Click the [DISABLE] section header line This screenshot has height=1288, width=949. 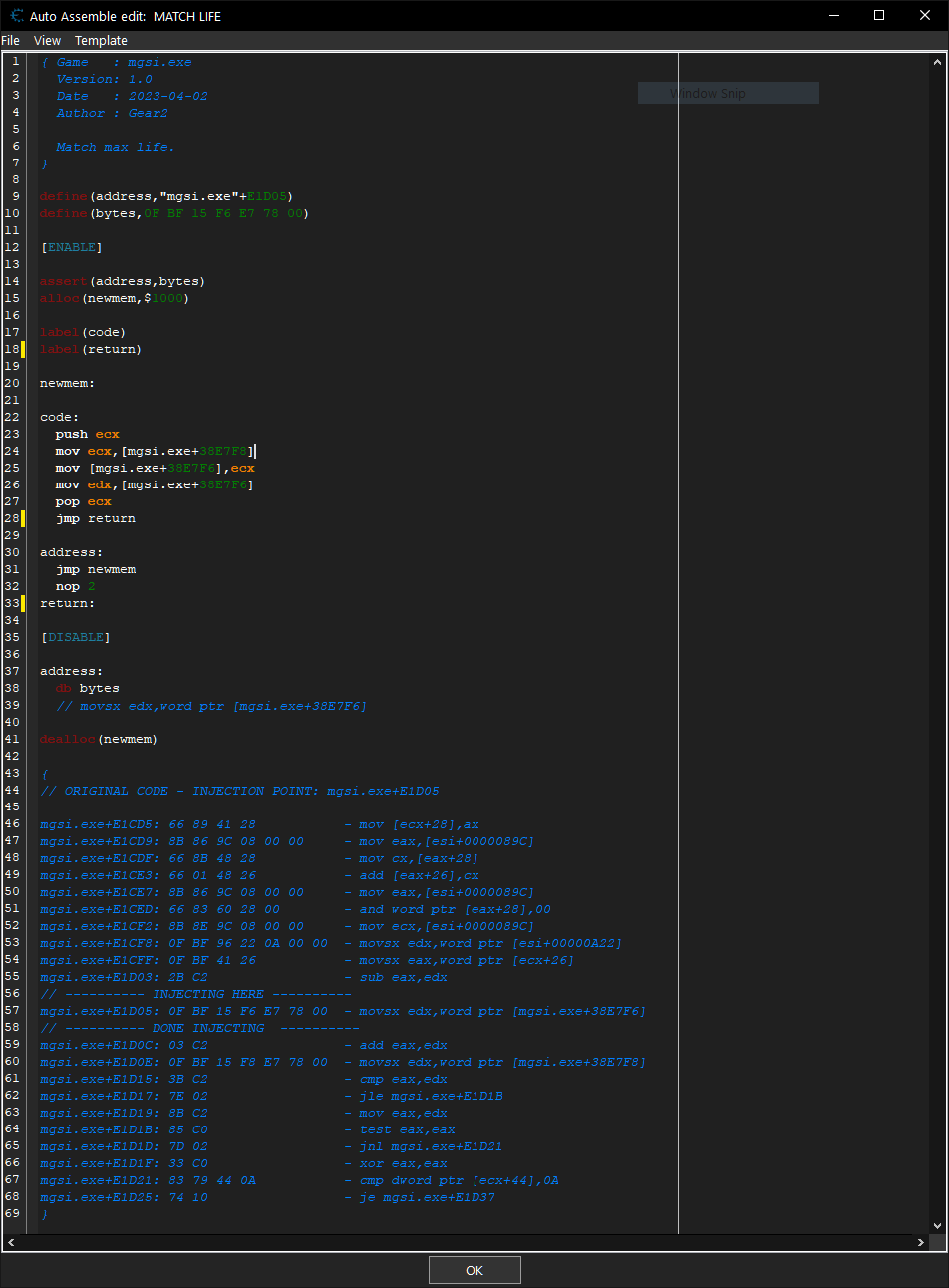(x=75, y=637)
